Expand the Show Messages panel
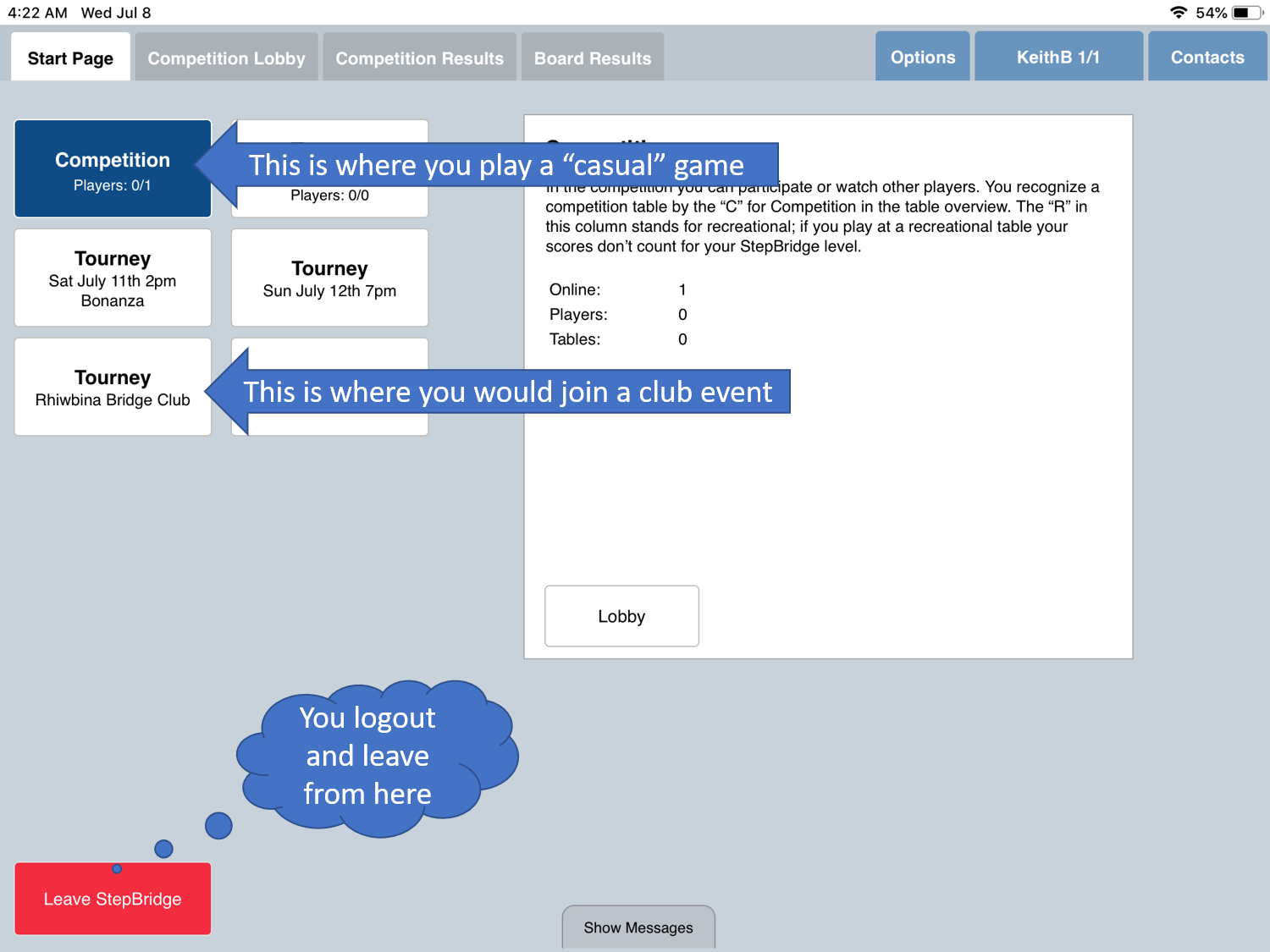Image resolution: width=1270 pixels, height=952 pixels. click(x=638, y=927)
